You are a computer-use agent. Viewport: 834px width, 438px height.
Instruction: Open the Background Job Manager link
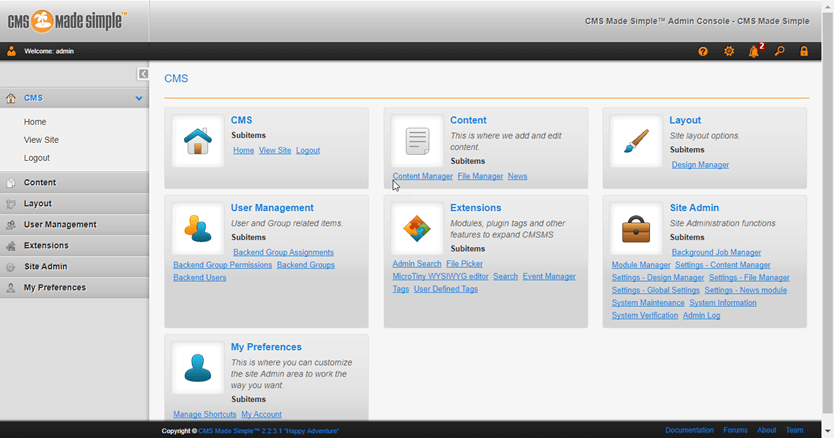click(x=716, y=252)
